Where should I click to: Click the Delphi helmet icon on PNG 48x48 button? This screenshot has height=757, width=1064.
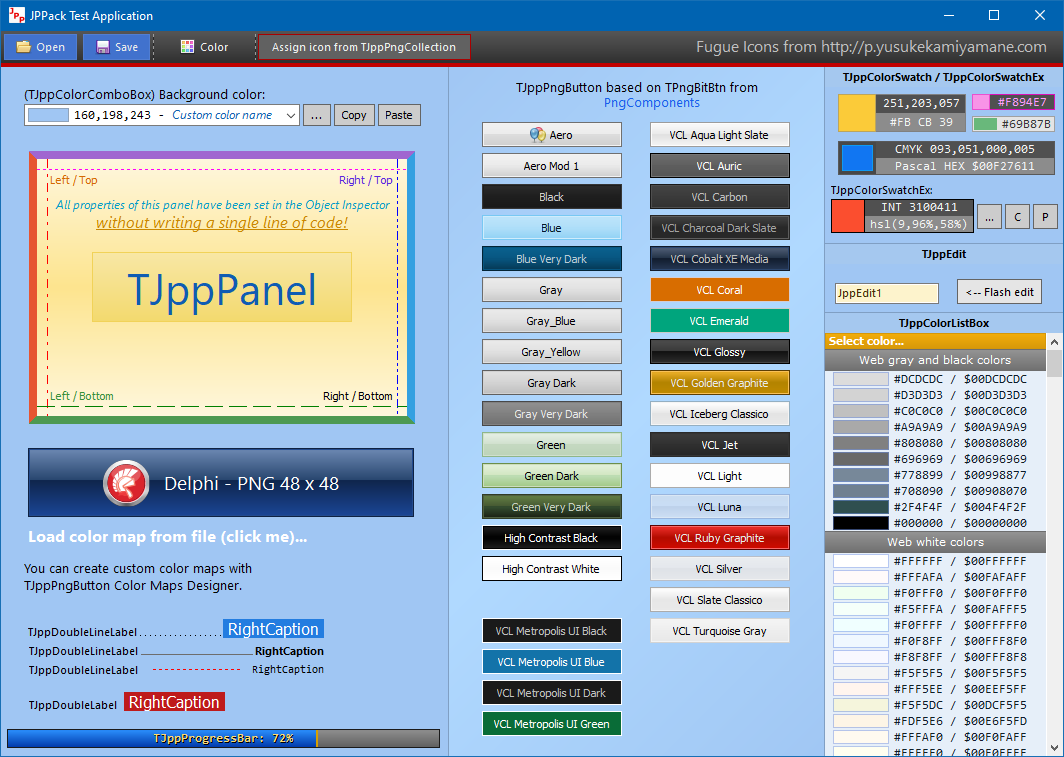click(x=122, y=482)
